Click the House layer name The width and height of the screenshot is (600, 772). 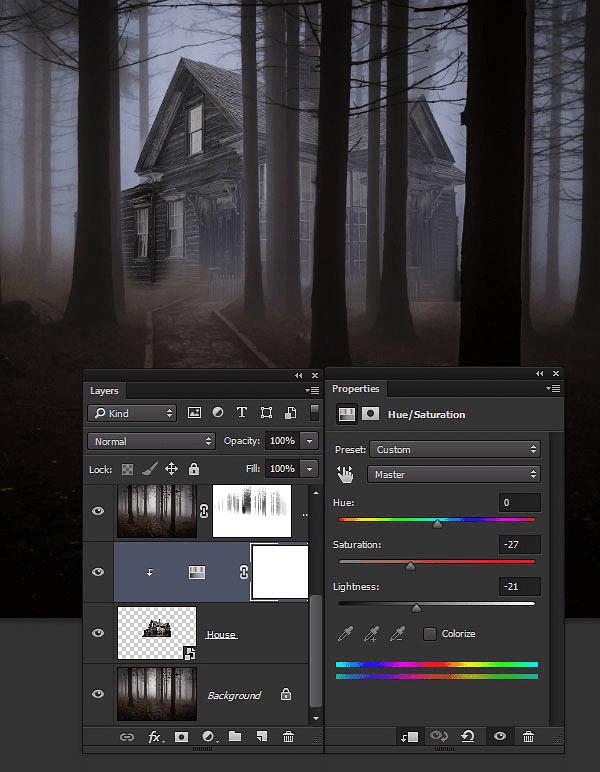(221, 635)
